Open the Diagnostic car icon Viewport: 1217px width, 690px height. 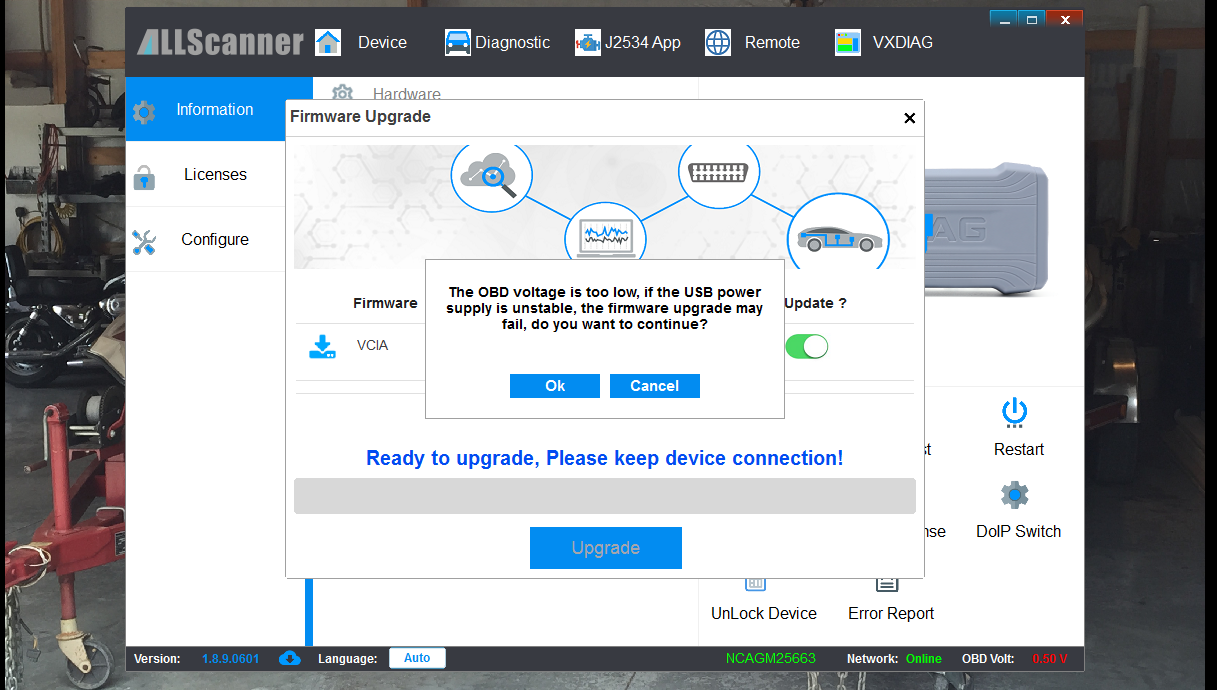click(458, 42)
